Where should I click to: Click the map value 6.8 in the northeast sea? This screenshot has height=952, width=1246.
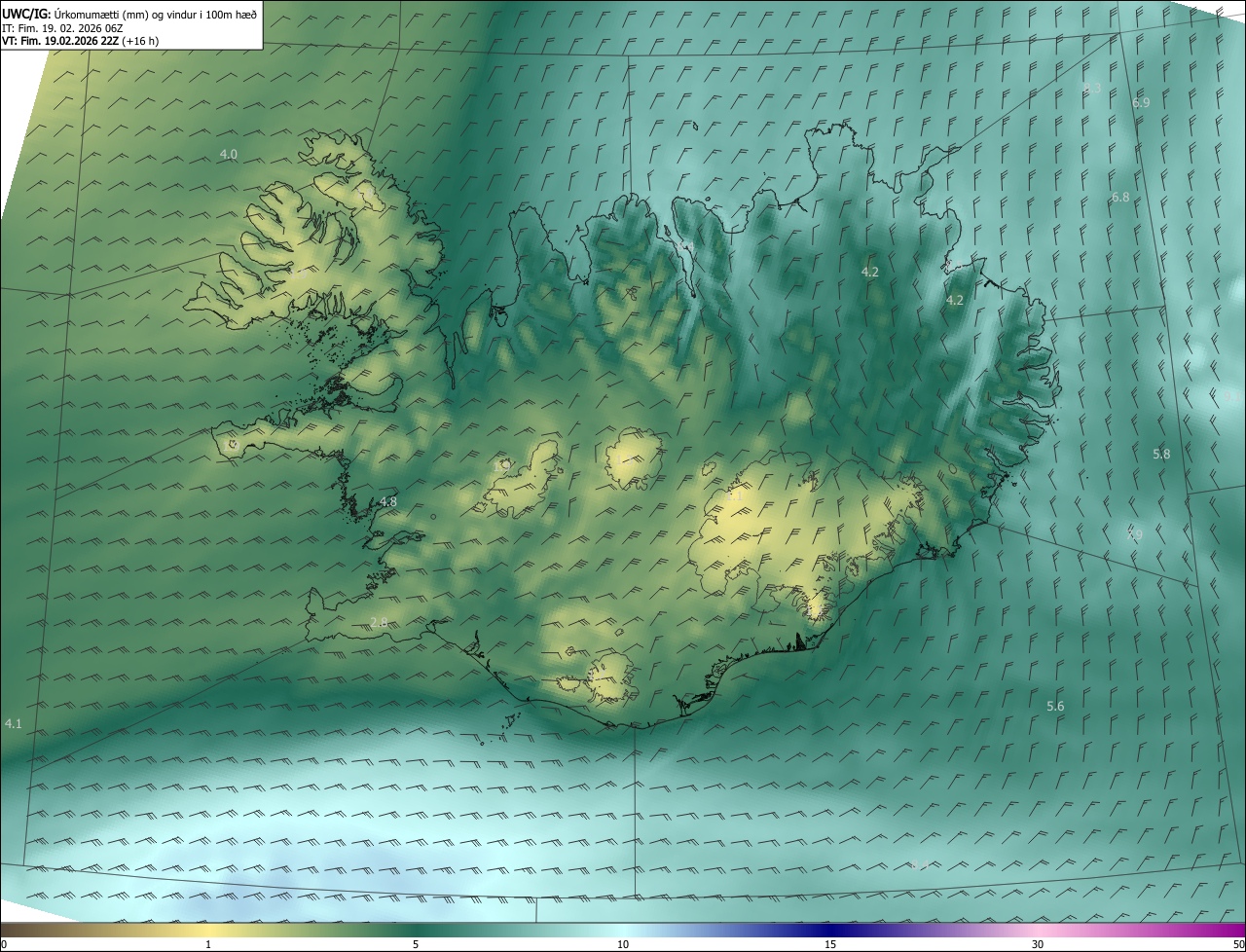pyautogui.click(x=1120, y=197)
